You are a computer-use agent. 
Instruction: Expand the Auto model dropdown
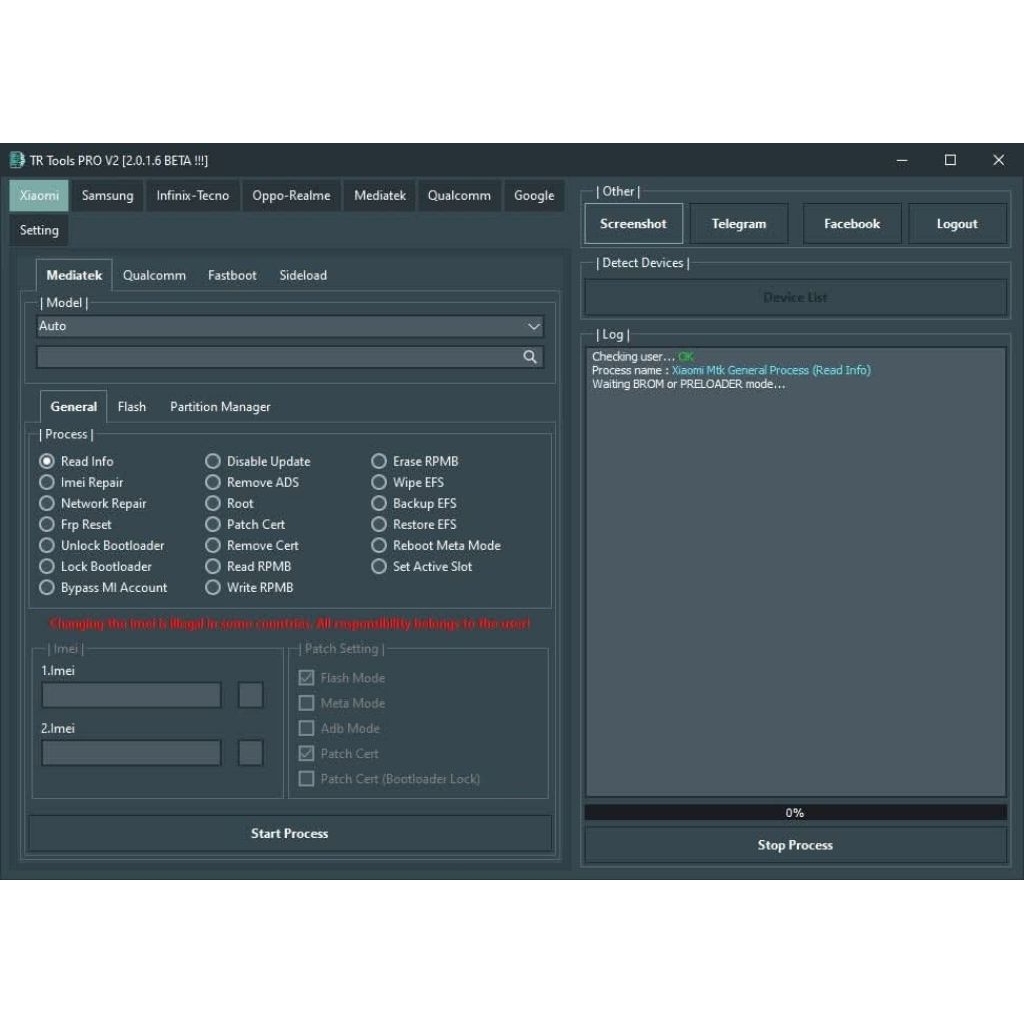(x=533, y=326)
